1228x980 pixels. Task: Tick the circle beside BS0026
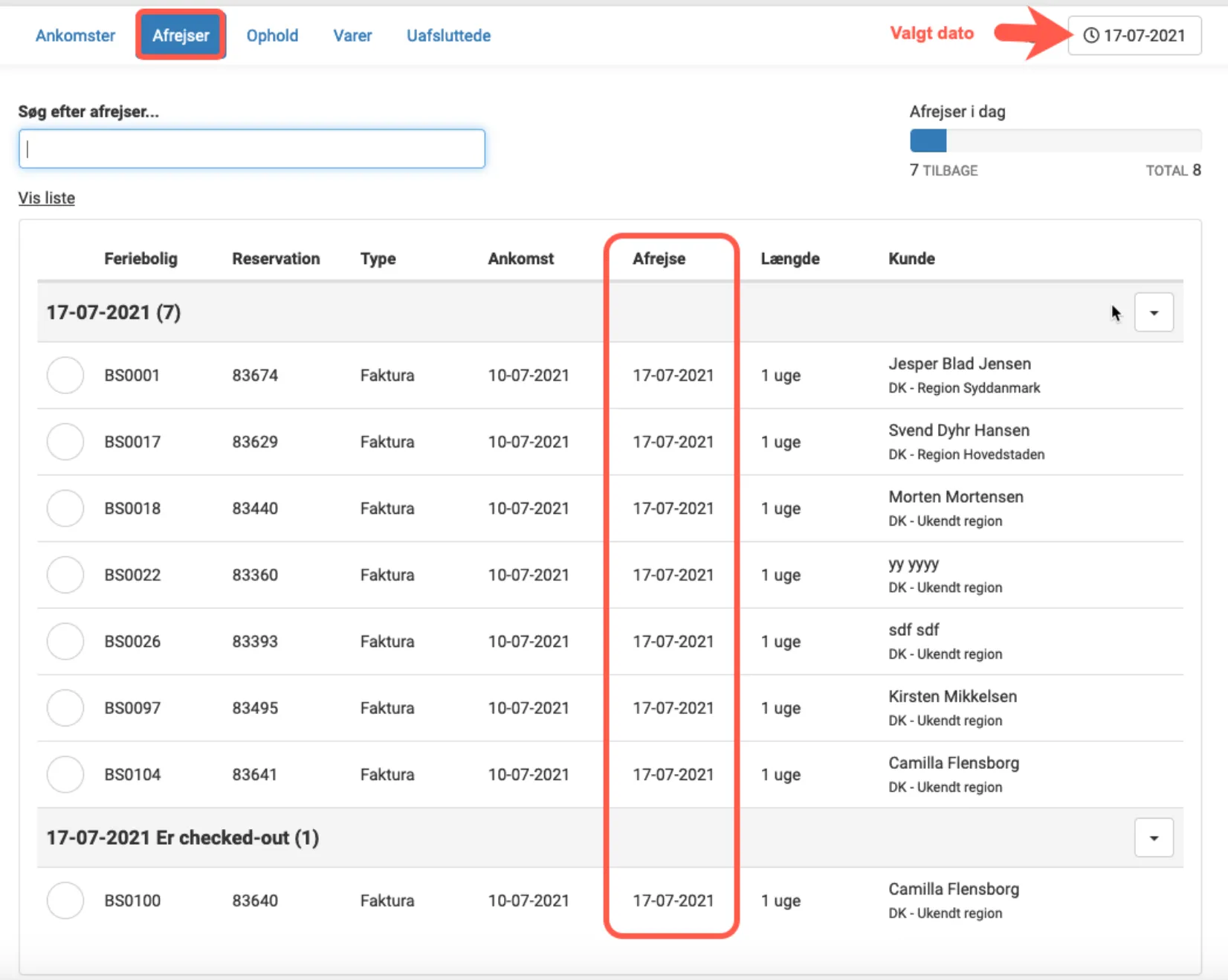click(65, 641)
